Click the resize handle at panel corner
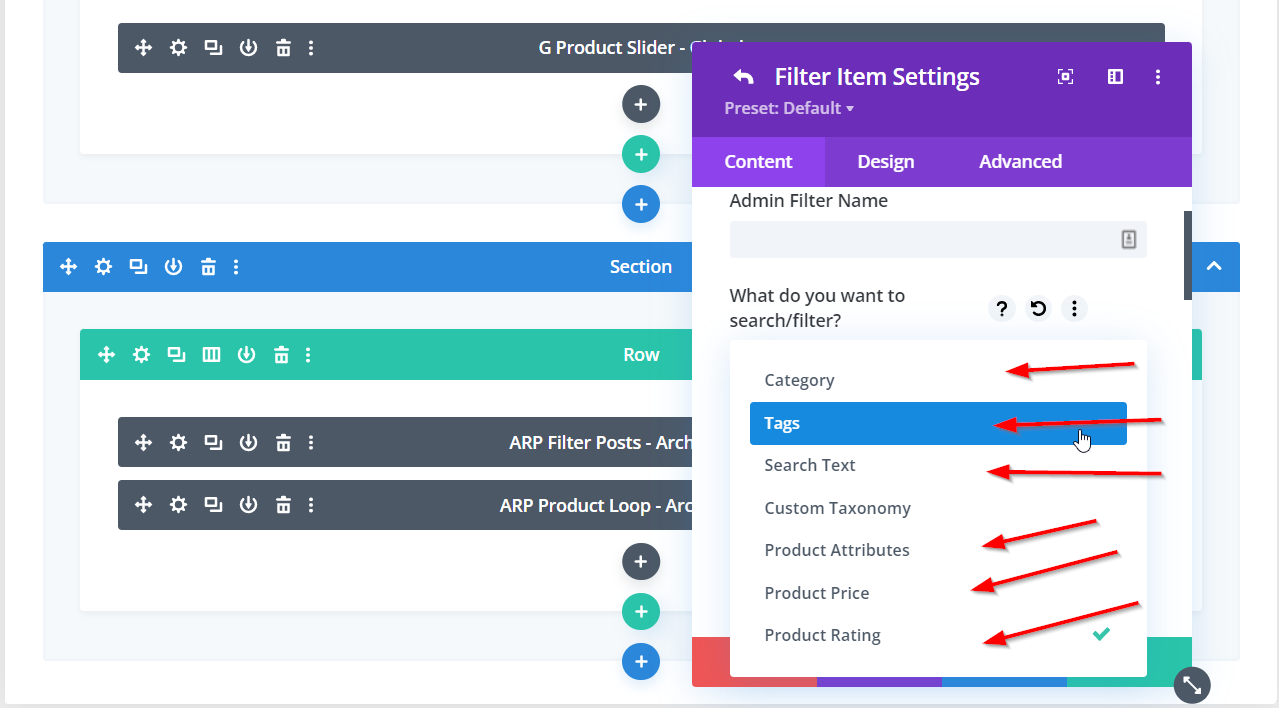 (x=1192, y=685)
